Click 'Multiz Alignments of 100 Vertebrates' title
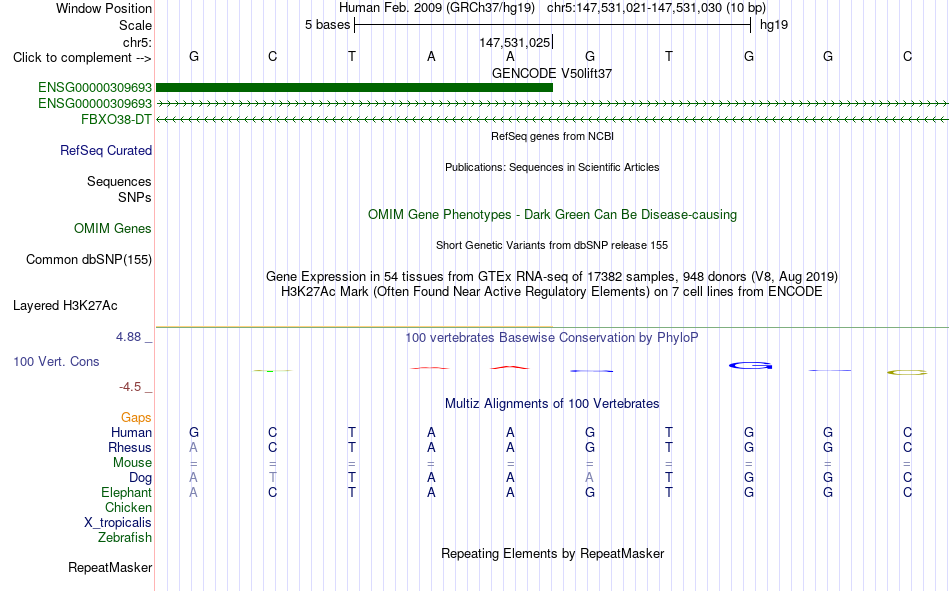The image size is (950, 591). [552, 404]
